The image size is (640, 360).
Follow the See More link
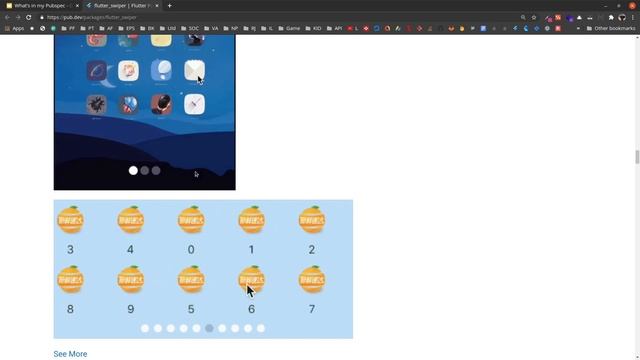(x=70, y=354)
